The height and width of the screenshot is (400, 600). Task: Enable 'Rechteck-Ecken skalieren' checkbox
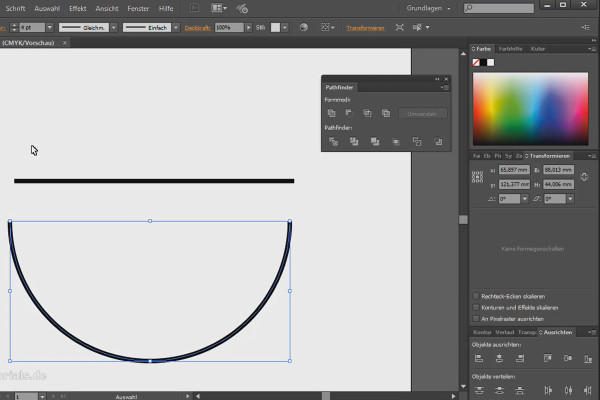tap(475, 296)
